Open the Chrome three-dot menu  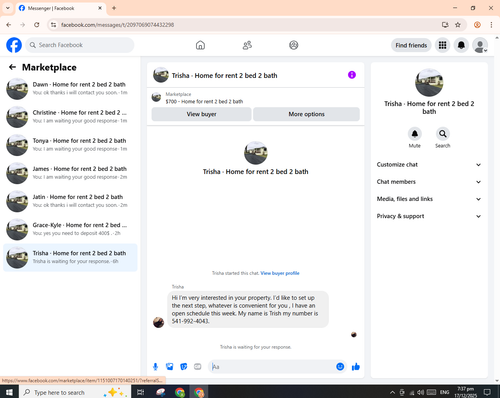click(491, 25)
